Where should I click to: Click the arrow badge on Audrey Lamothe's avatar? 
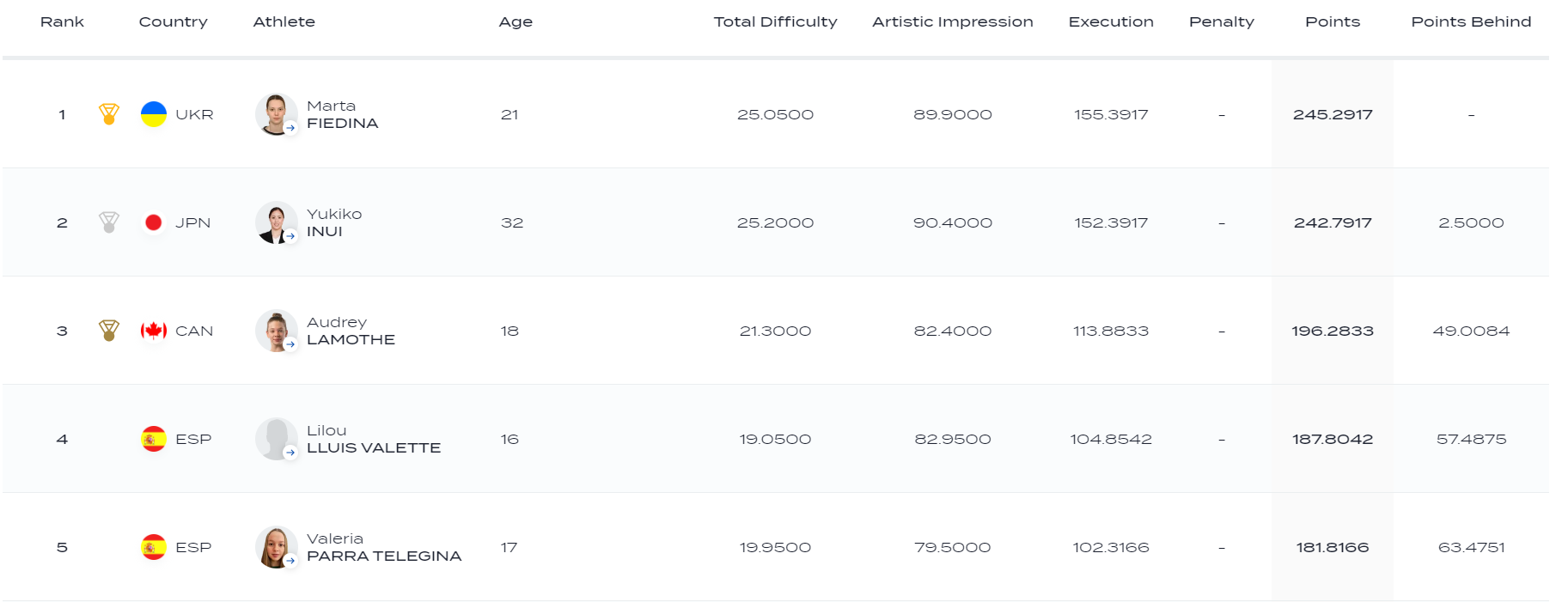(x=290, y=344)
